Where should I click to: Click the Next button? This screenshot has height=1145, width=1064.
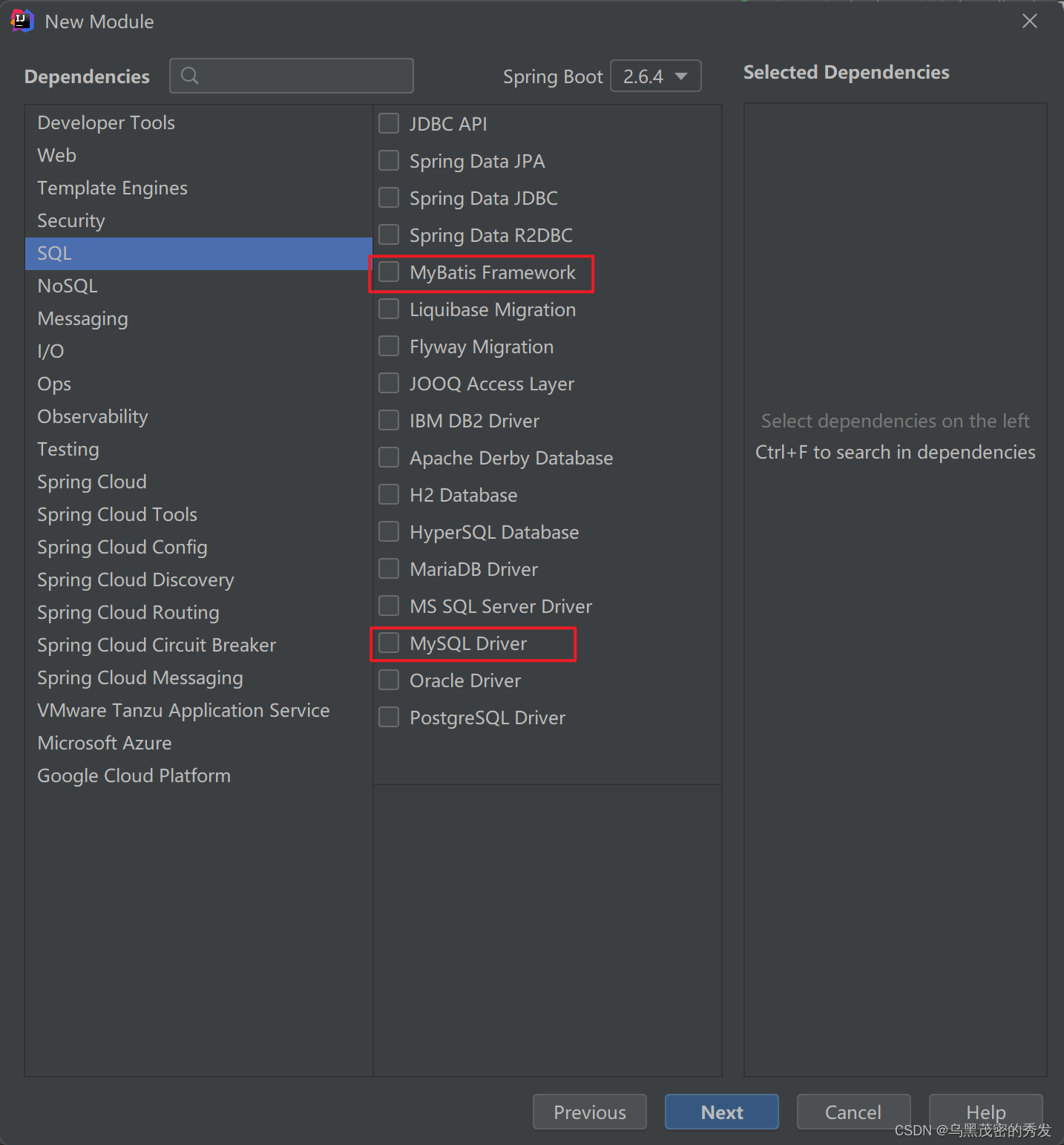(722, 1112)
